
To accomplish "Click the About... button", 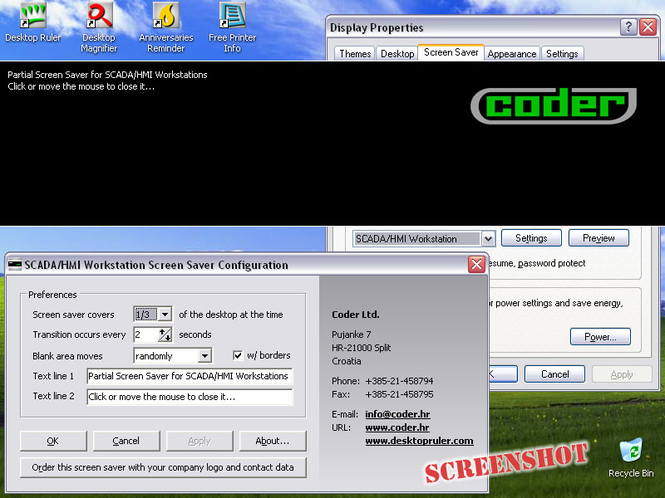I will pyautogui.click(x=272, y=441).
